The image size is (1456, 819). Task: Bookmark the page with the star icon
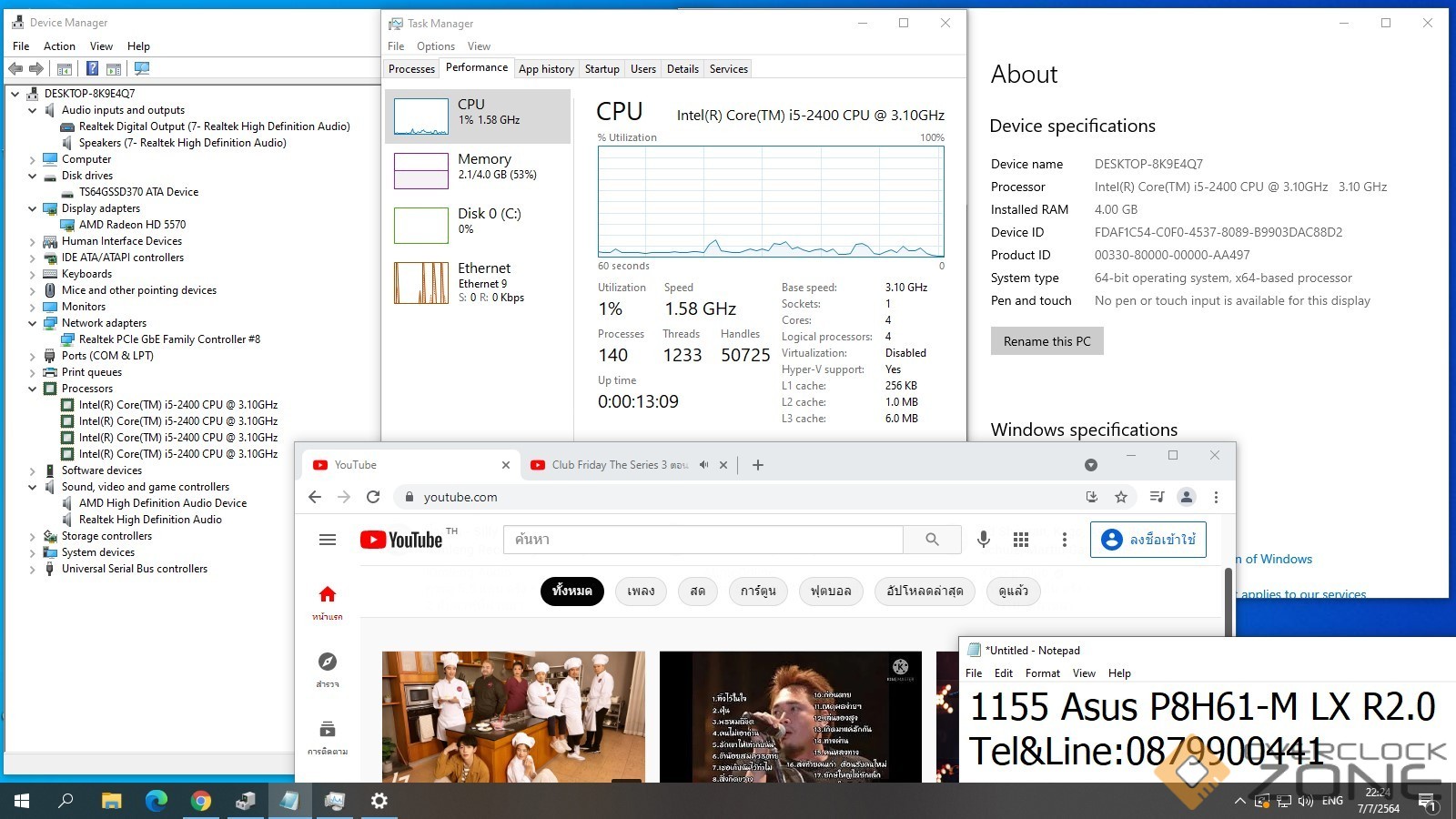tap(1121, 497)
